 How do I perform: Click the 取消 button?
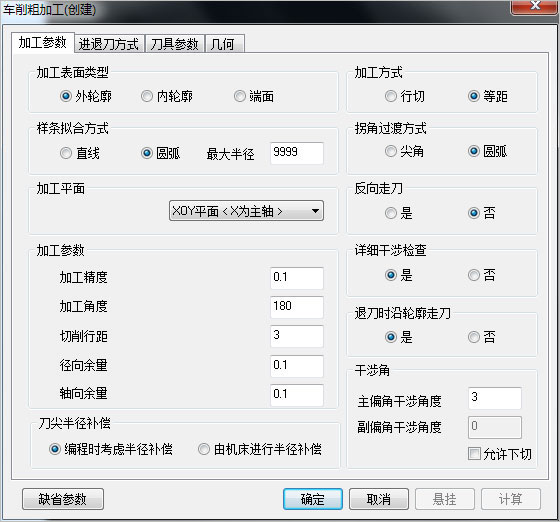point(379,499)
